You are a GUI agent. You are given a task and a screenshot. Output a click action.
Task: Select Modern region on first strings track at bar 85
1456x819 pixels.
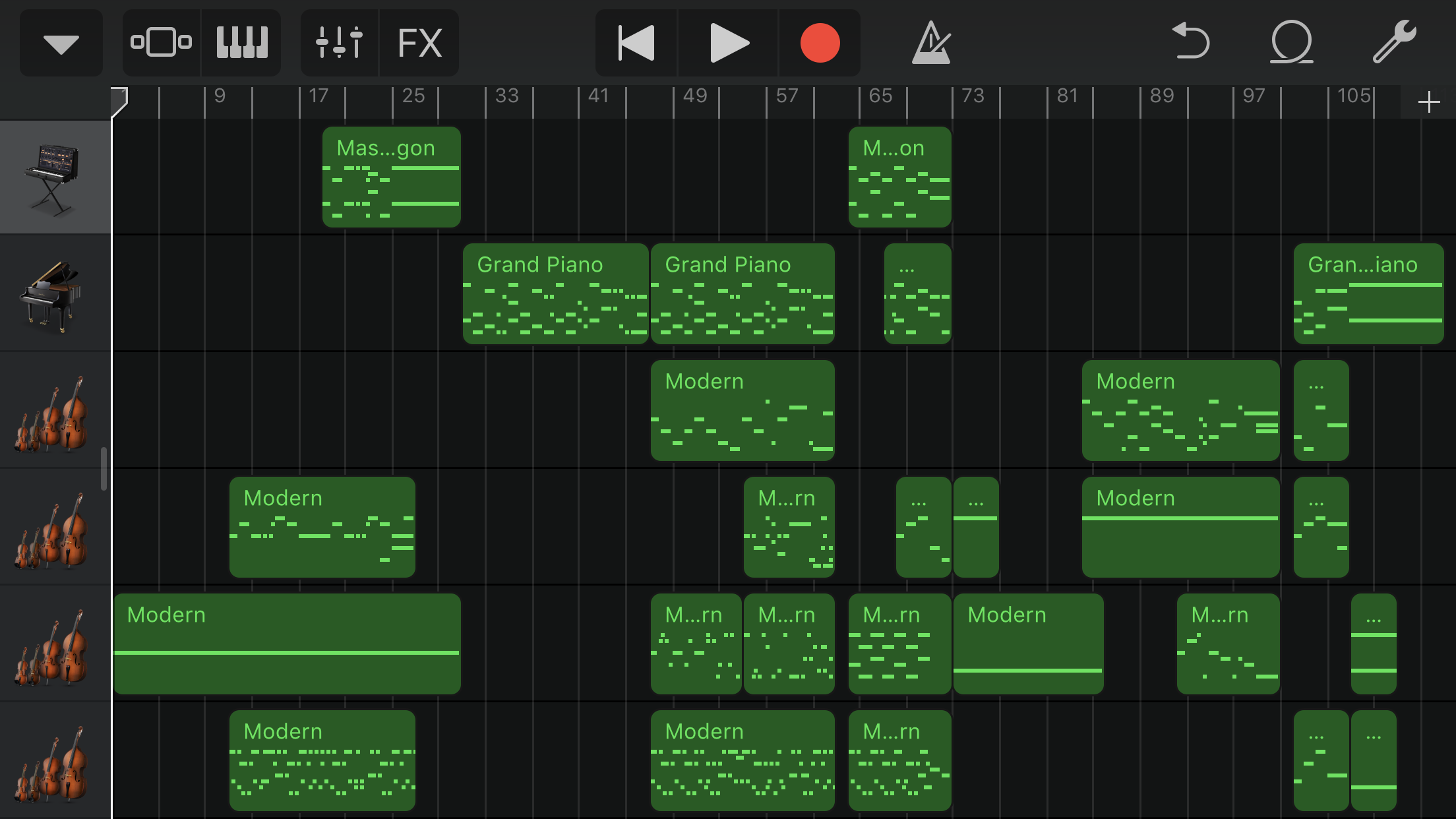tap(1181, 411)
